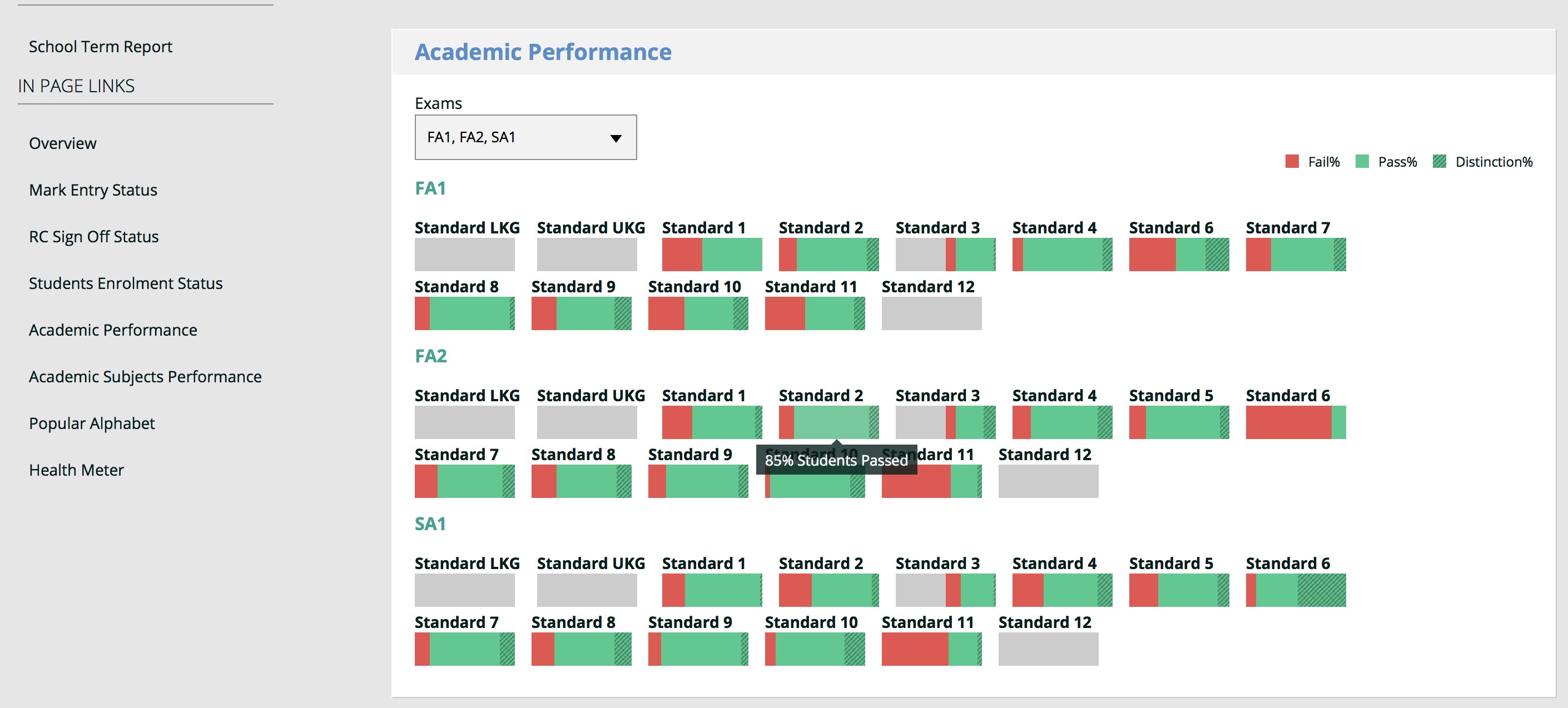Click the FA1 Standard 12 gray bar
The image size is (1568, 708).
(931, 313)
